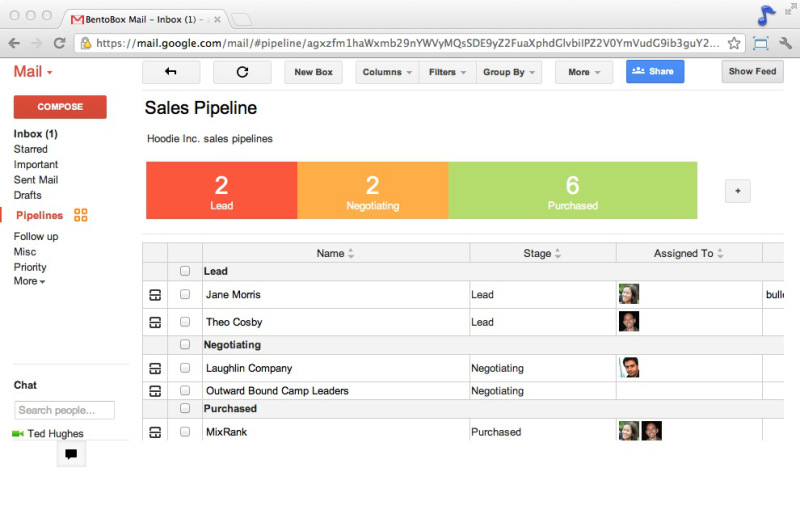
Task: Bookmark page with the star icon
Action: coord(734,43)
